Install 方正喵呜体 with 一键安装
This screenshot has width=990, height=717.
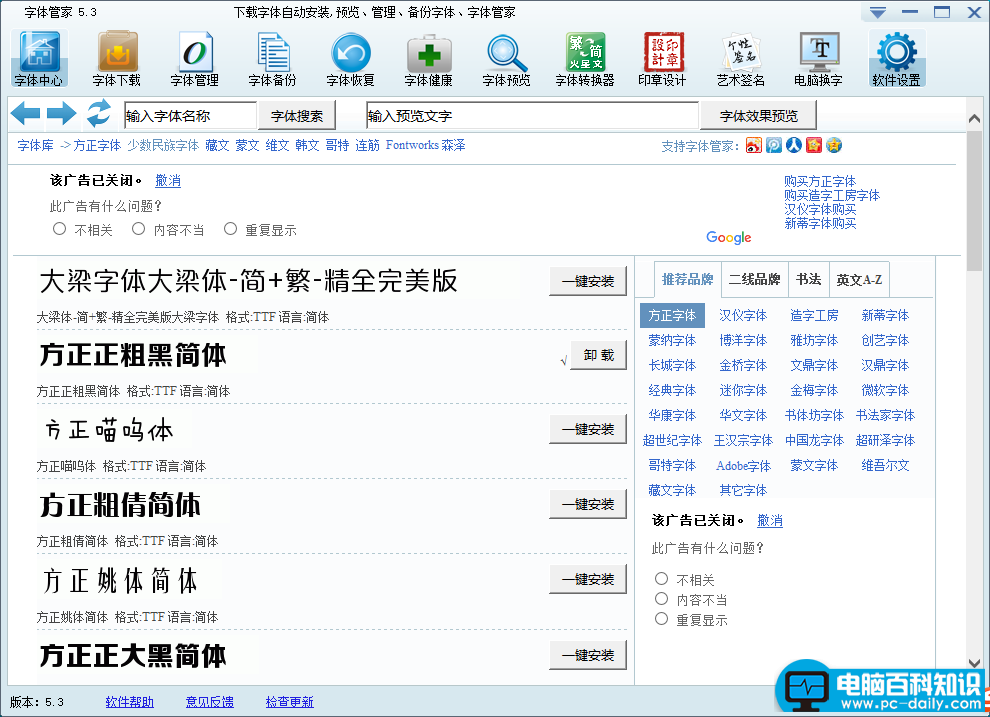point(588,429)
